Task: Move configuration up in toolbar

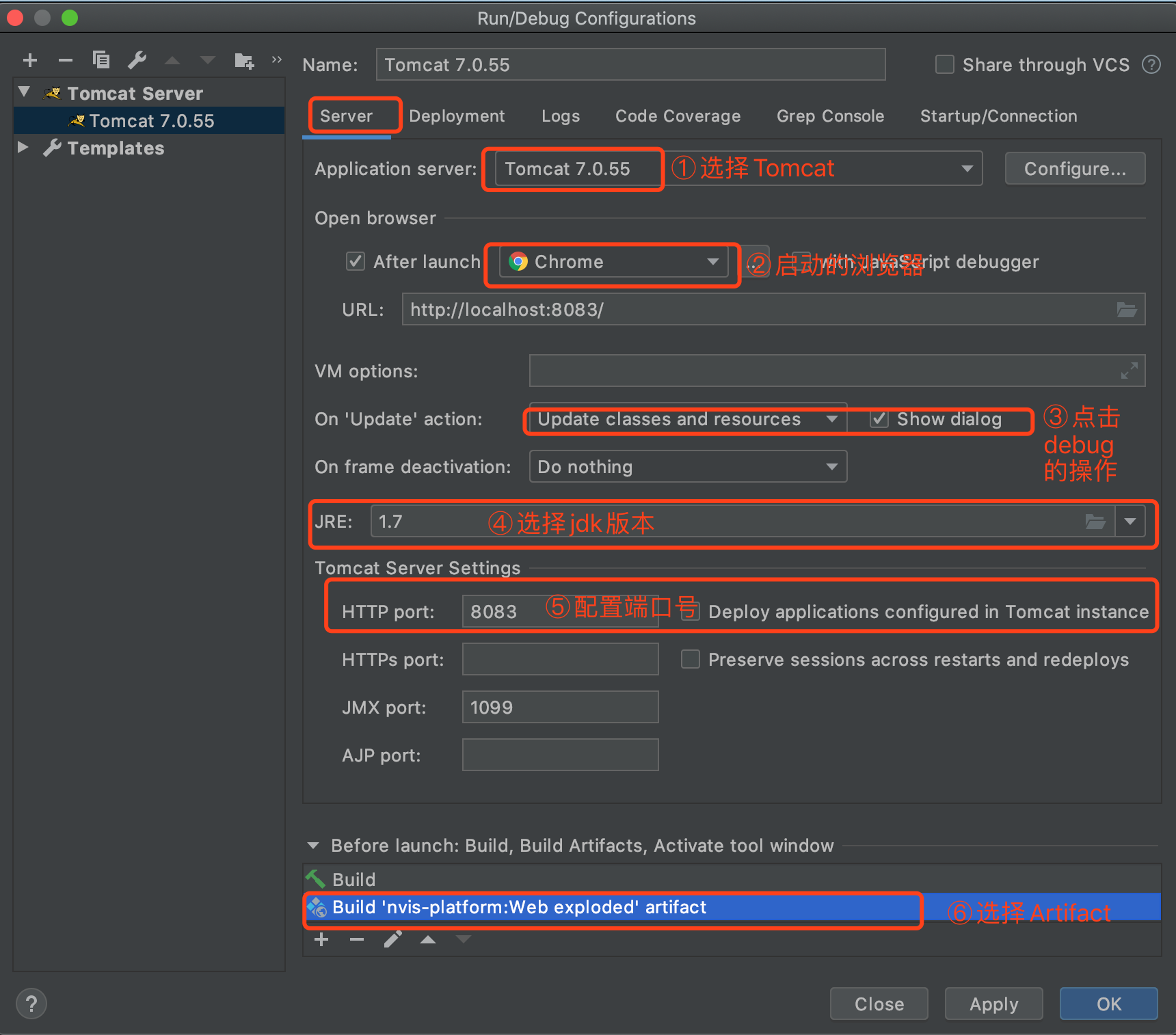Action: pos(172,61)
